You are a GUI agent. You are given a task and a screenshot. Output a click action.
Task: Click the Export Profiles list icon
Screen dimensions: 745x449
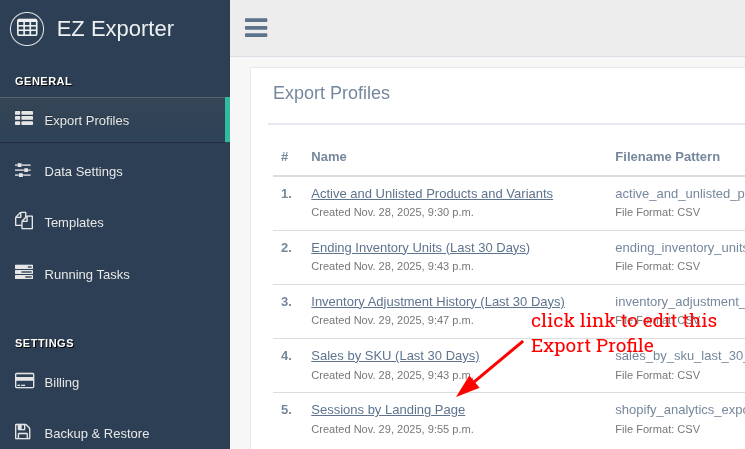24,119
